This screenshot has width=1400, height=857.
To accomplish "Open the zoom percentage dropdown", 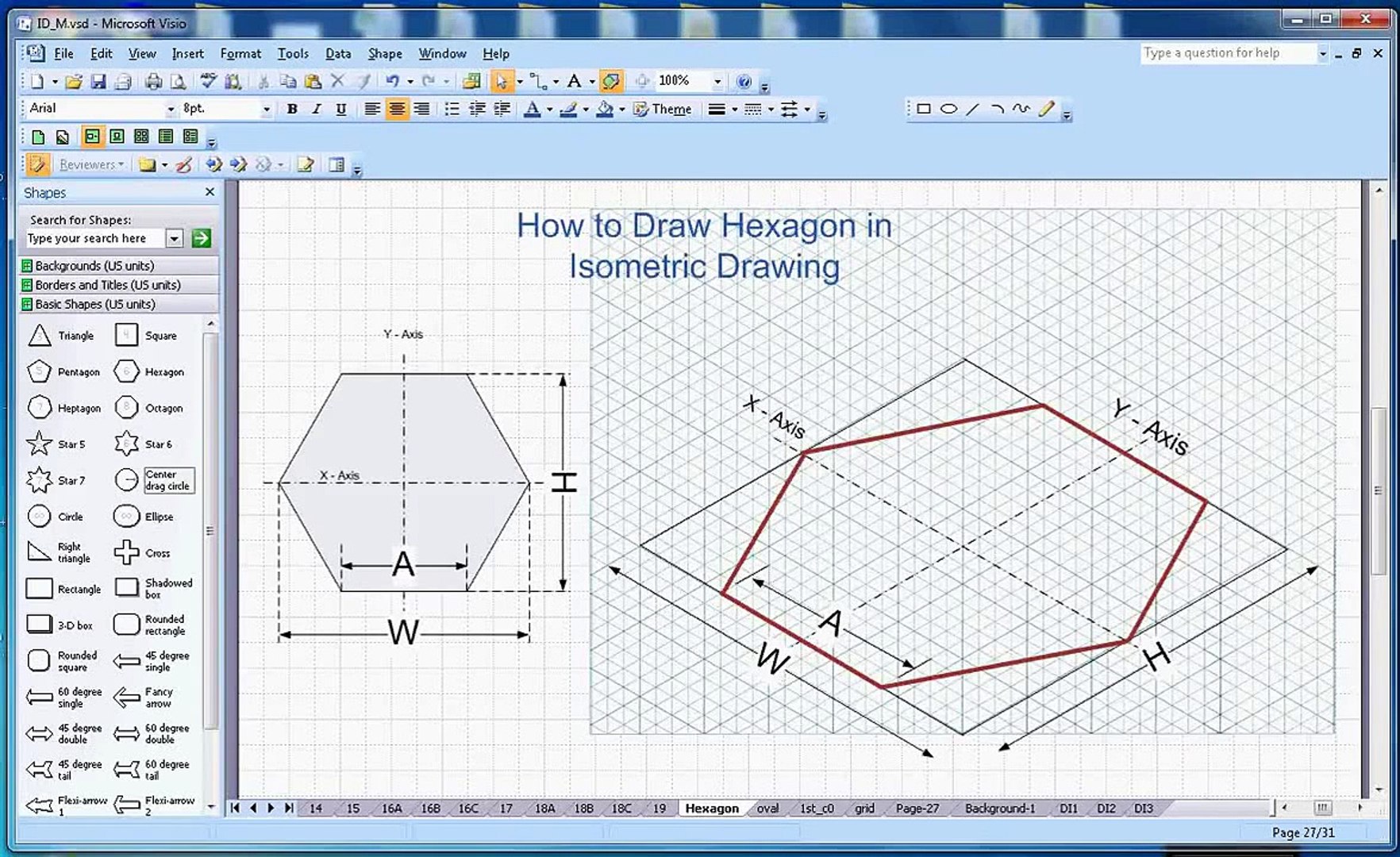I will (x=717, y=81).
